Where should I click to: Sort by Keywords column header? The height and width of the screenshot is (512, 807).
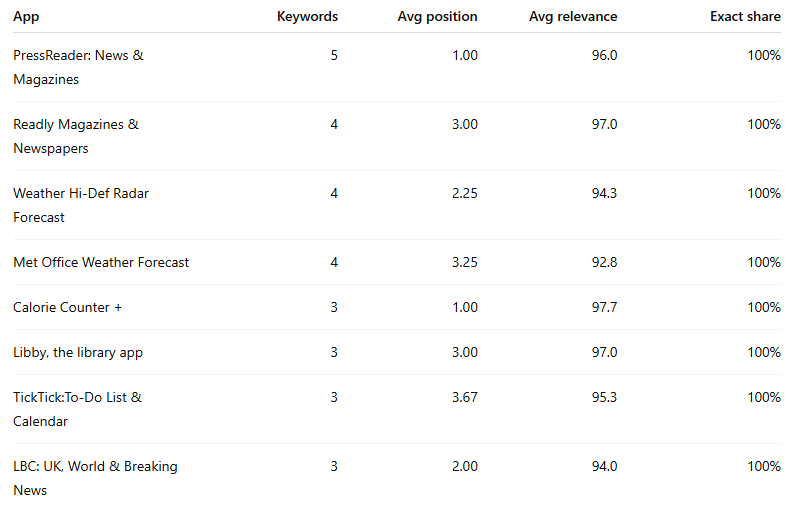[307, 16]
